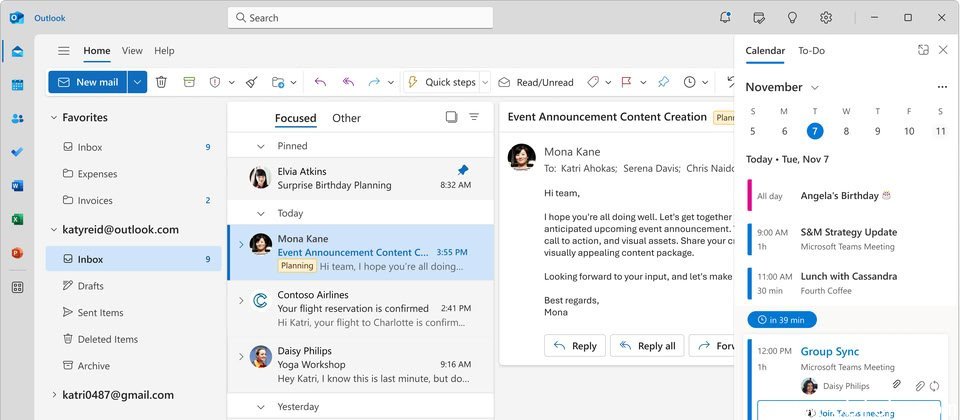The height and width of the screenshot is (420, 960).
Task: Open the My Day calendar-check icon
Action: 759,17
